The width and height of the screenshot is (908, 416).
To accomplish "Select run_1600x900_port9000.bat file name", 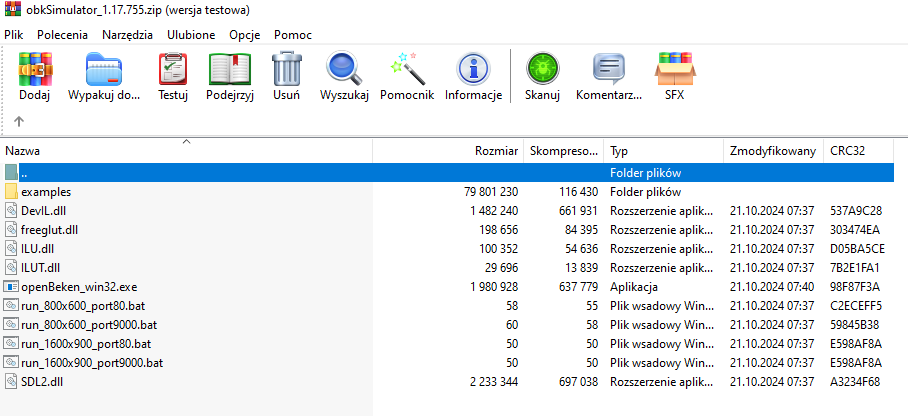I will 91,363.
